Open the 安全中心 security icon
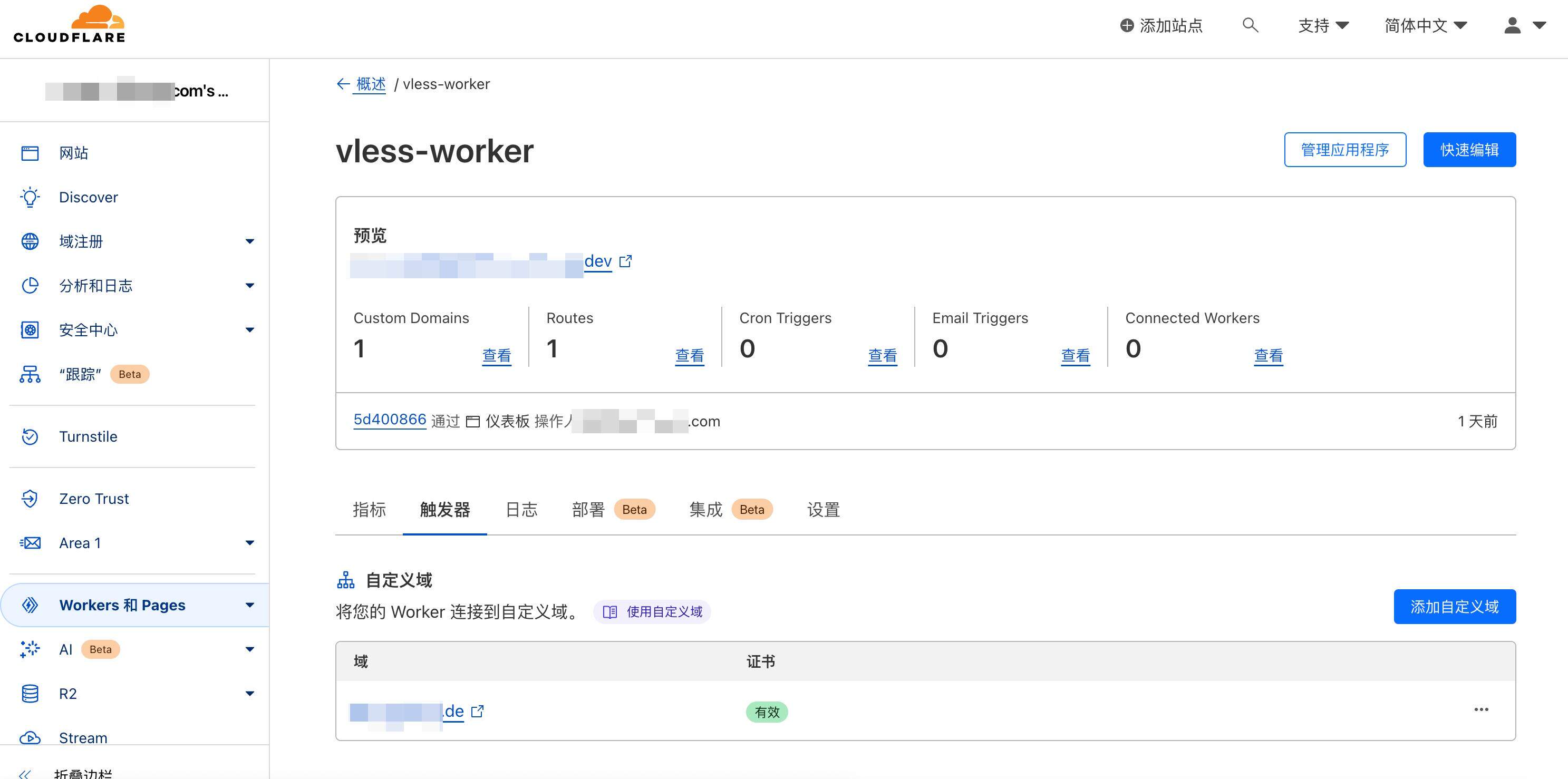The width and height of the screenshot is (1568, 779). point(29,329)
